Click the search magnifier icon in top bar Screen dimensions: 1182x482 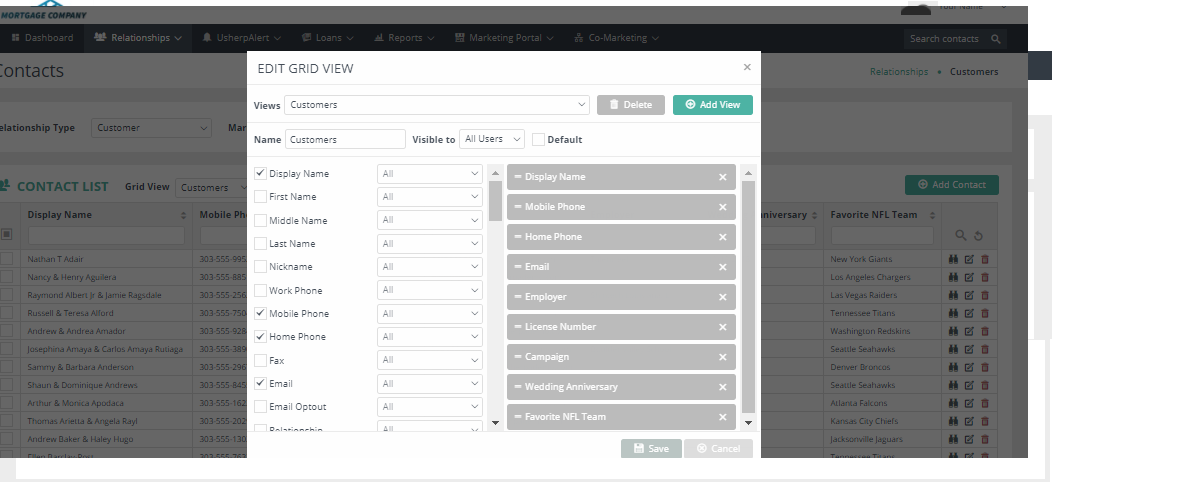[x=995, y=39]
